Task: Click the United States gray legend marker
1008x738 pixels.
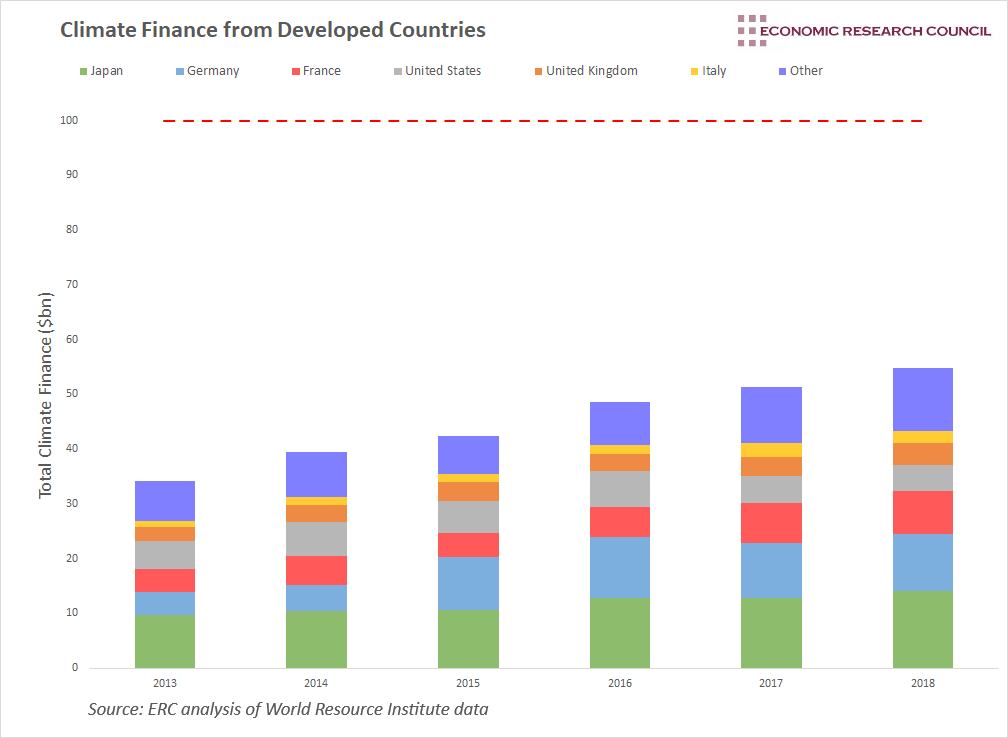Action: (x=397, y=71)
